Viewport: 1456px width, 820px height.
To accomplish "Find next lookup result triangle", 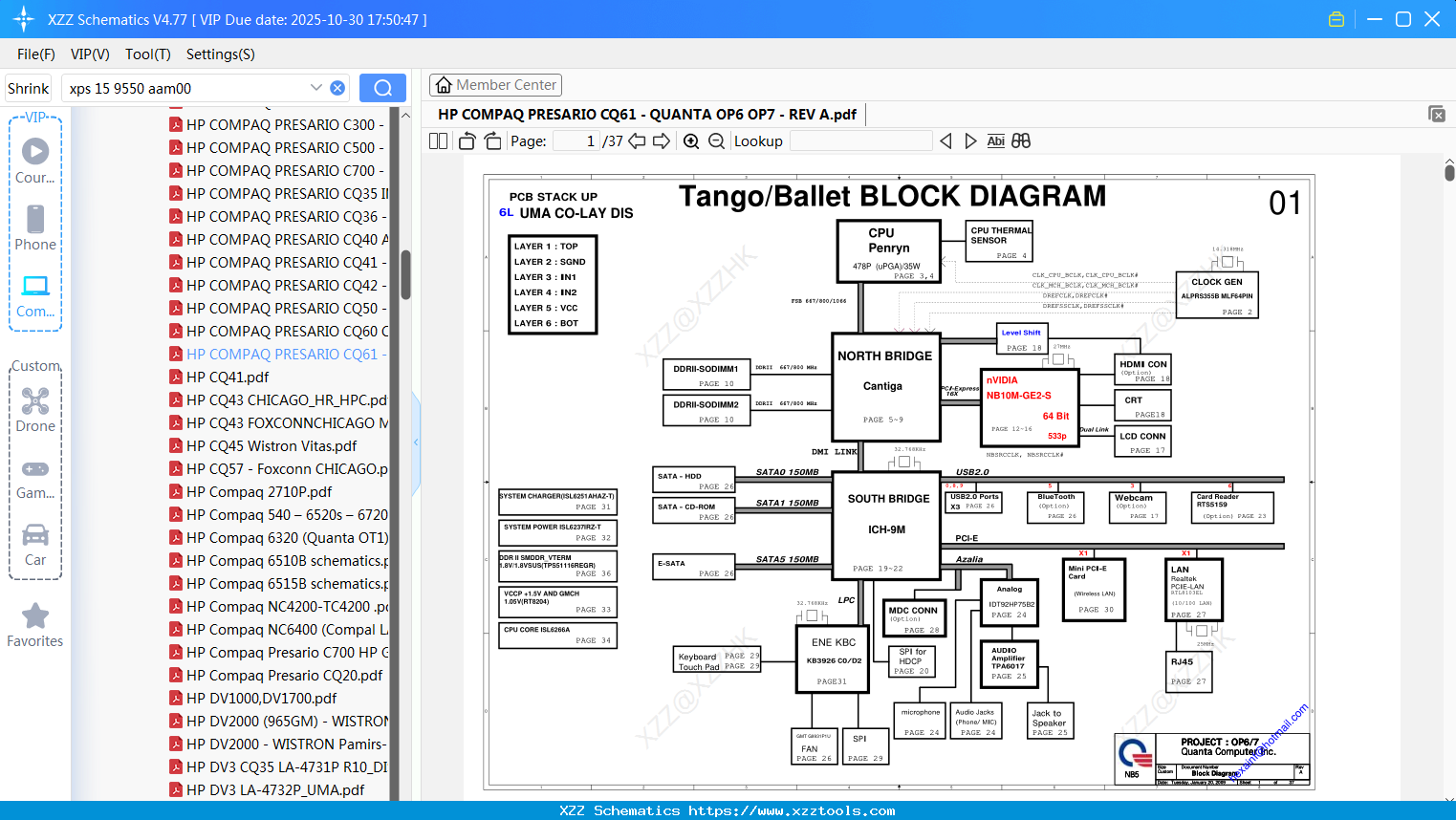I will [970, 140].
